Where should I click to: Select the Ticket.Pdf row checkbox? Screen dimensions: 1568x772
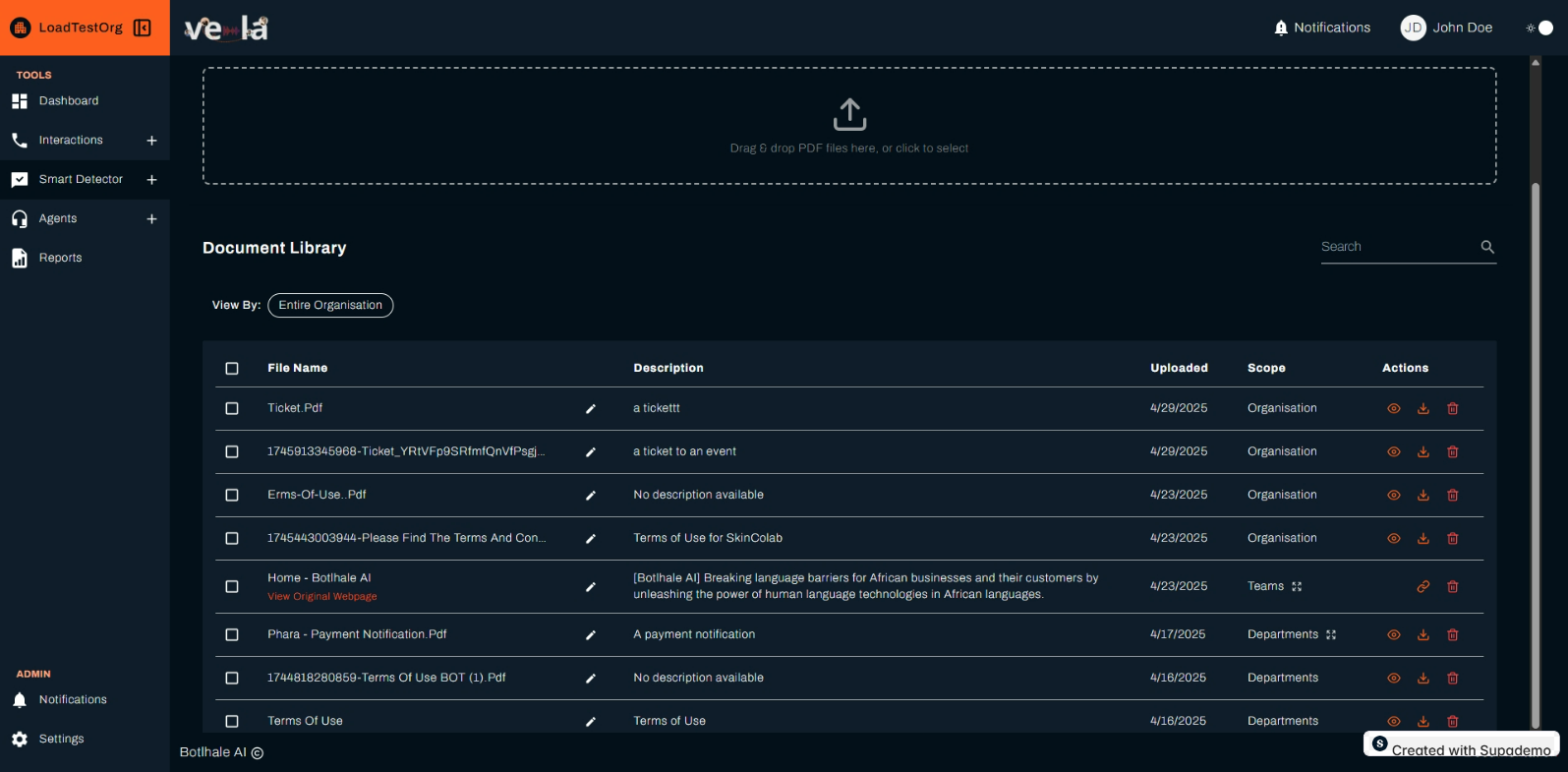point(232,408)
